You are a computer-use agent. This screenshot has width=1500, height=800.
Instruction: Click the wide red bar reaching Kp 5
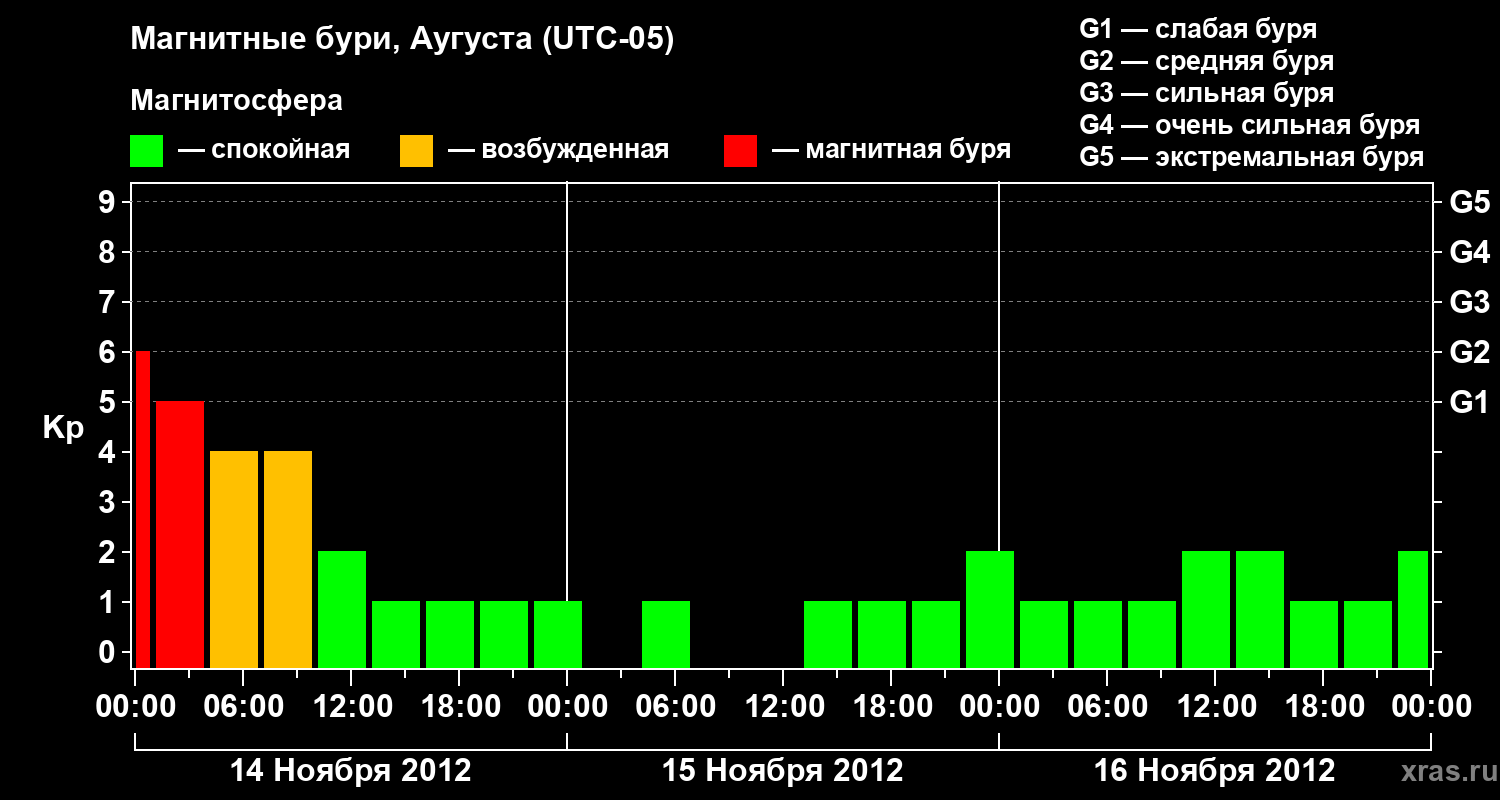[180, 534]
